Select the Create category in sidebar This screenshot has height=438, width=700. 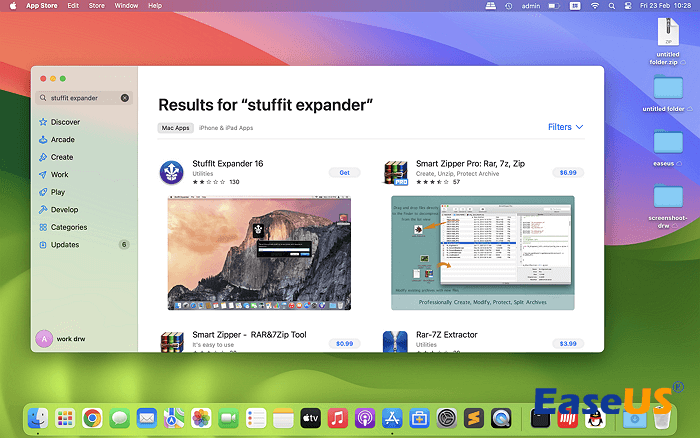61,157
